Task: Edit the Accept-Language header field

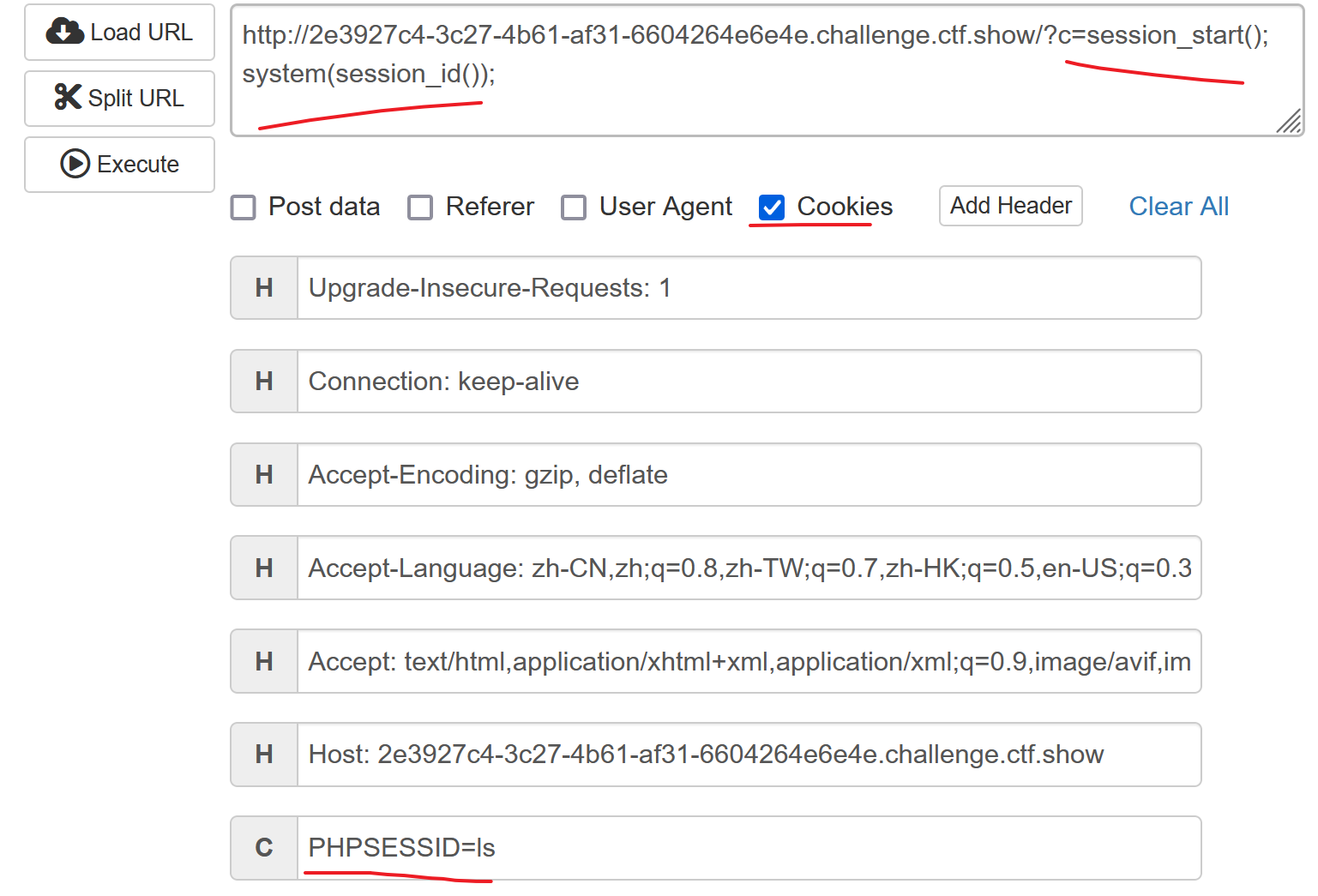Action: coord(749,568)
